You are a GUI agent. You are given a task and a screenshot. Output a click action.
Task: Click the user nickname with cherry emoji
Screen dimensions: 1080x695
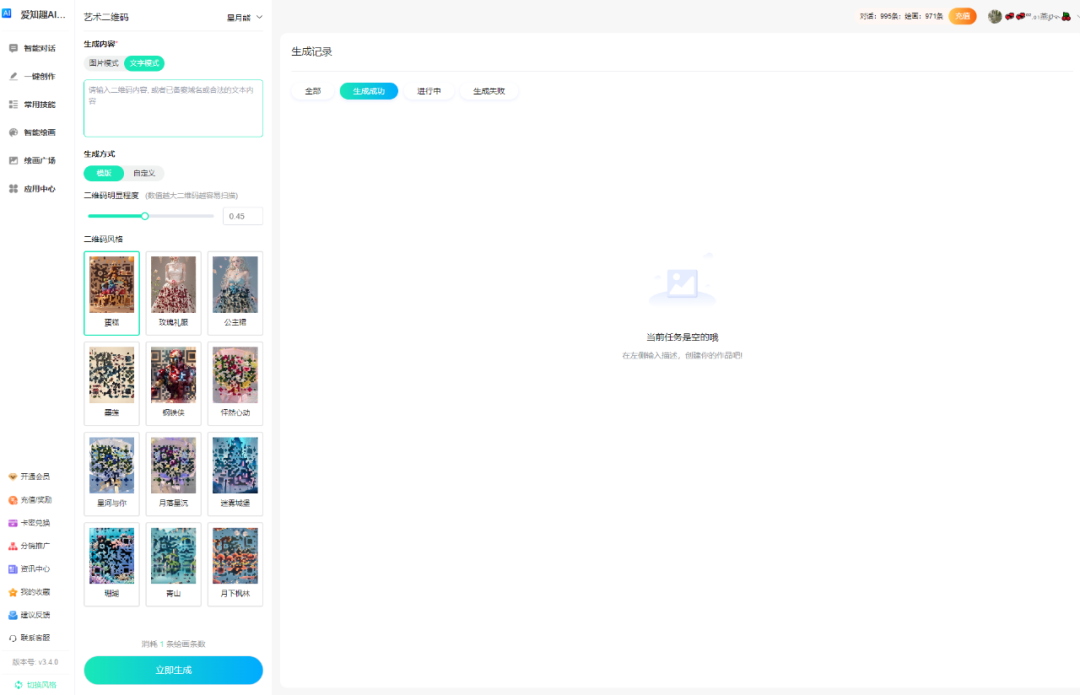click(1038, 17)
